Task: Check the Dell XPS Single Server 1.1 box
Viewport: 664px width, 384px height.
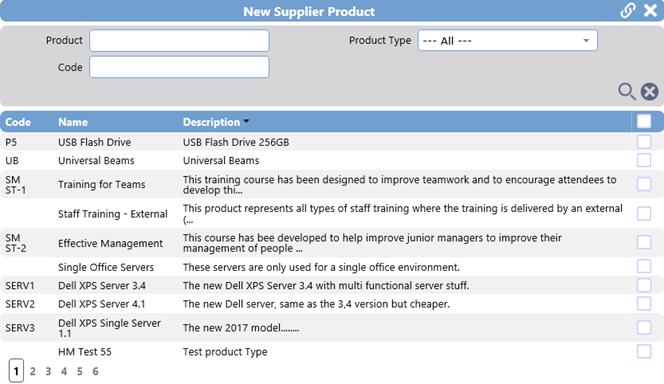Action: tap(644, 327)
